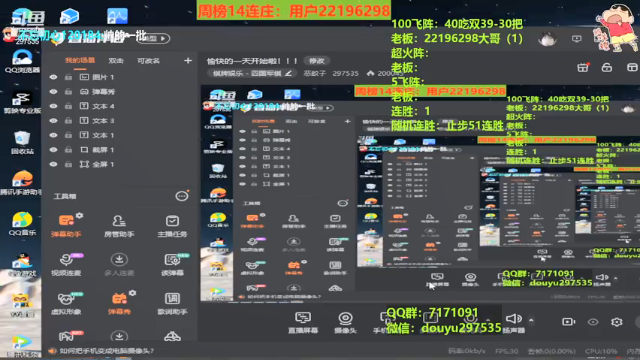Toggle the preview eye icon in the bottom bar

coord(593,322)
